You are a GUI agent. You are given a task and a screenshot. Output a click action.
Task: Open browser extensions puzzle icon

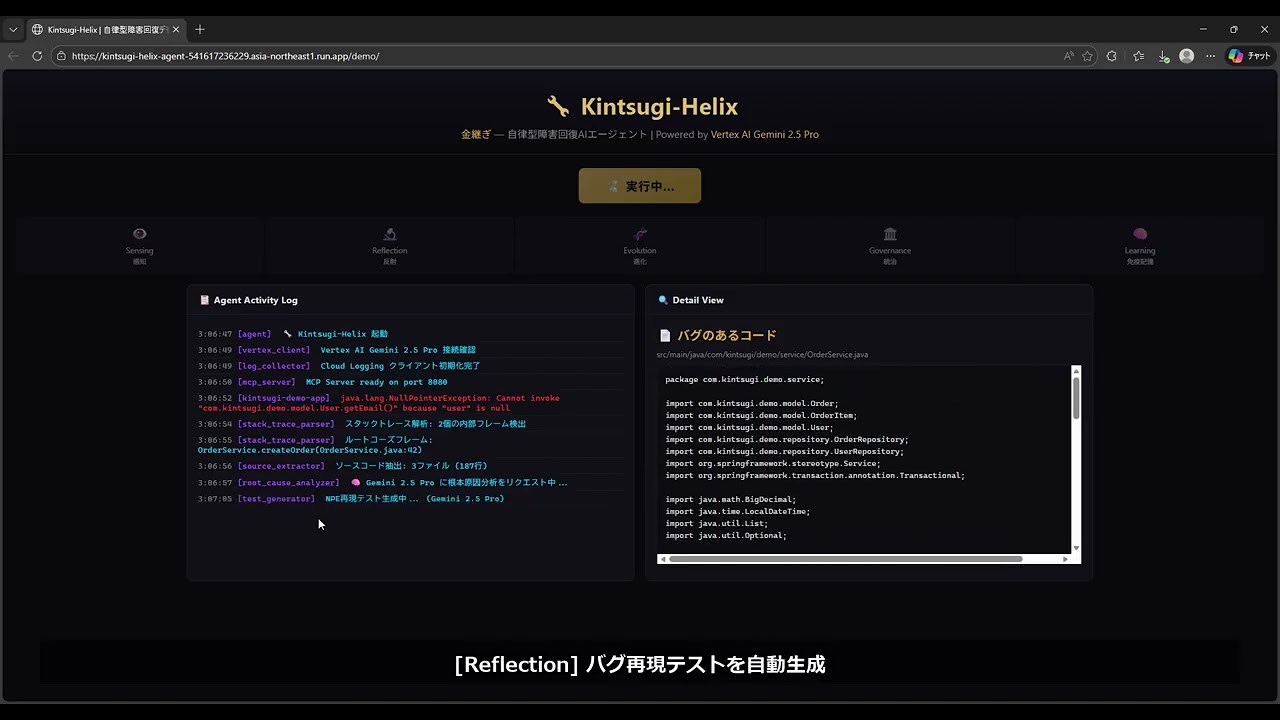point(1112,56)
